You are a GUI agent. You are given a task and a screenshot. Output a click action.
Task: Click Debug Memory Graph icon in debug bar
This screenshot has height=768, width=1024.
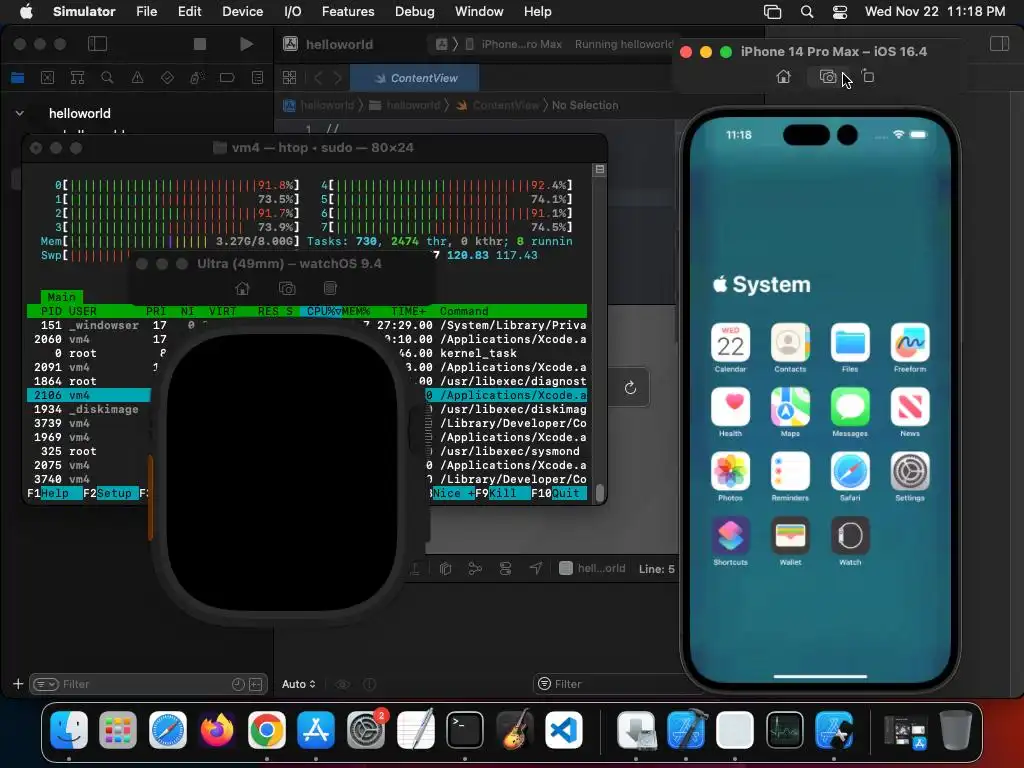point(475,568)
